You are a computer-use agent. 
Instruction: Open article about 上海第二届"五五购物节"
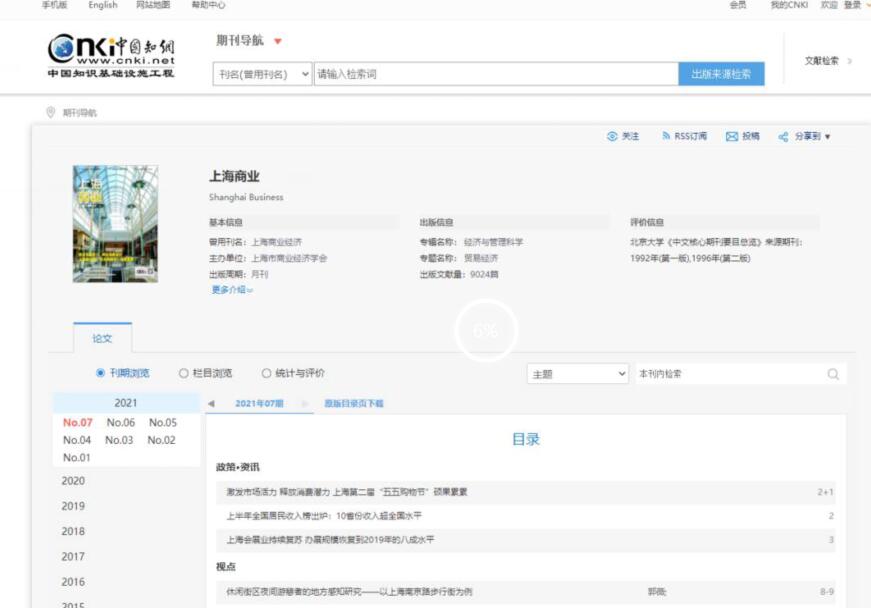(347, 492)
